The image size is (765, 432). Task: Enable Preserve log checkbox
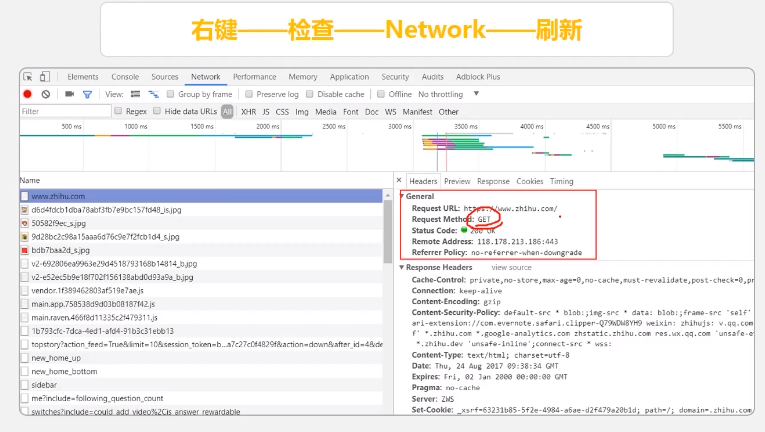(249, 94)
